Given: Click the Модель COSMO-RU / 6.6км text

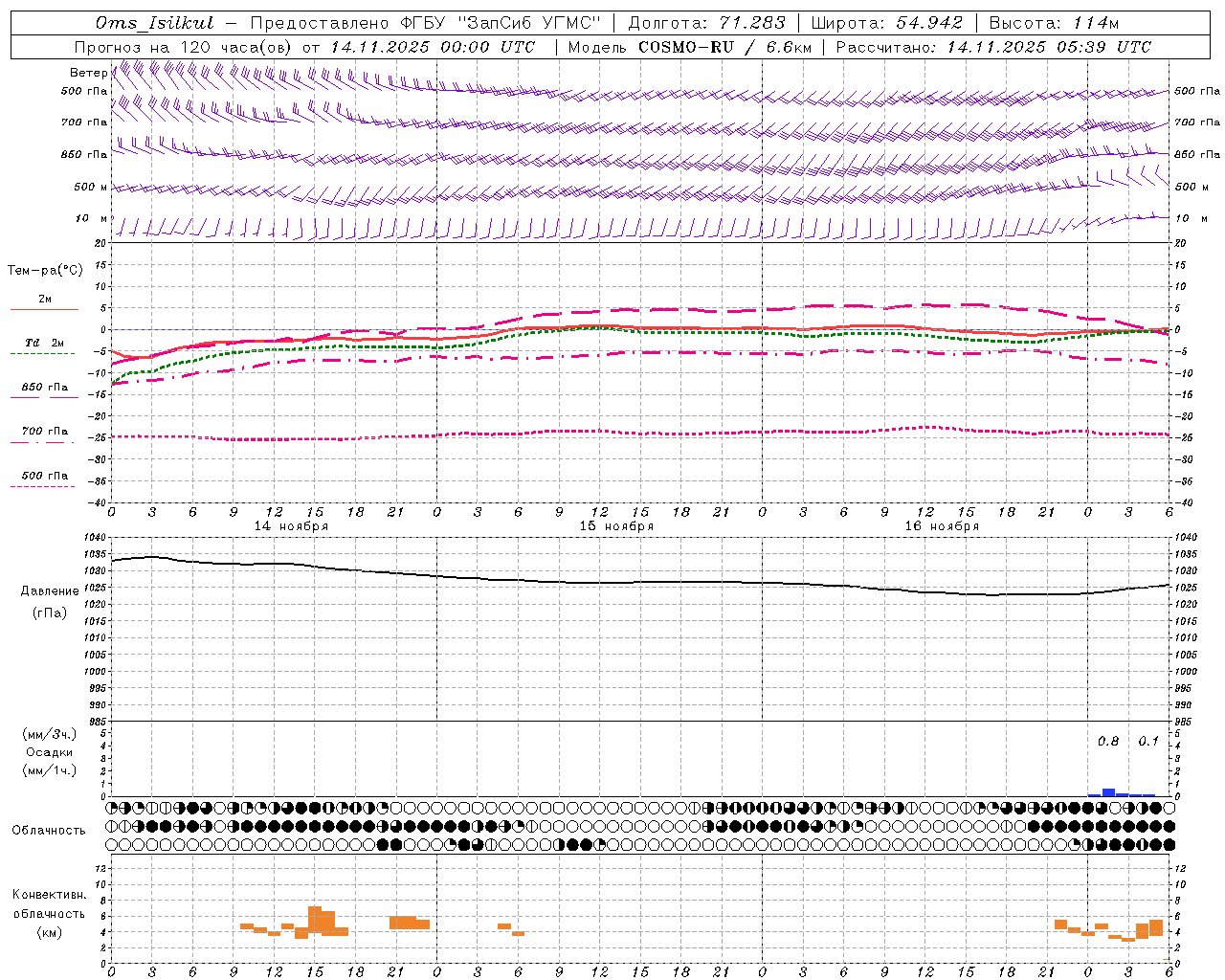Looking at the screenshot, I should [x=689, y=47].
